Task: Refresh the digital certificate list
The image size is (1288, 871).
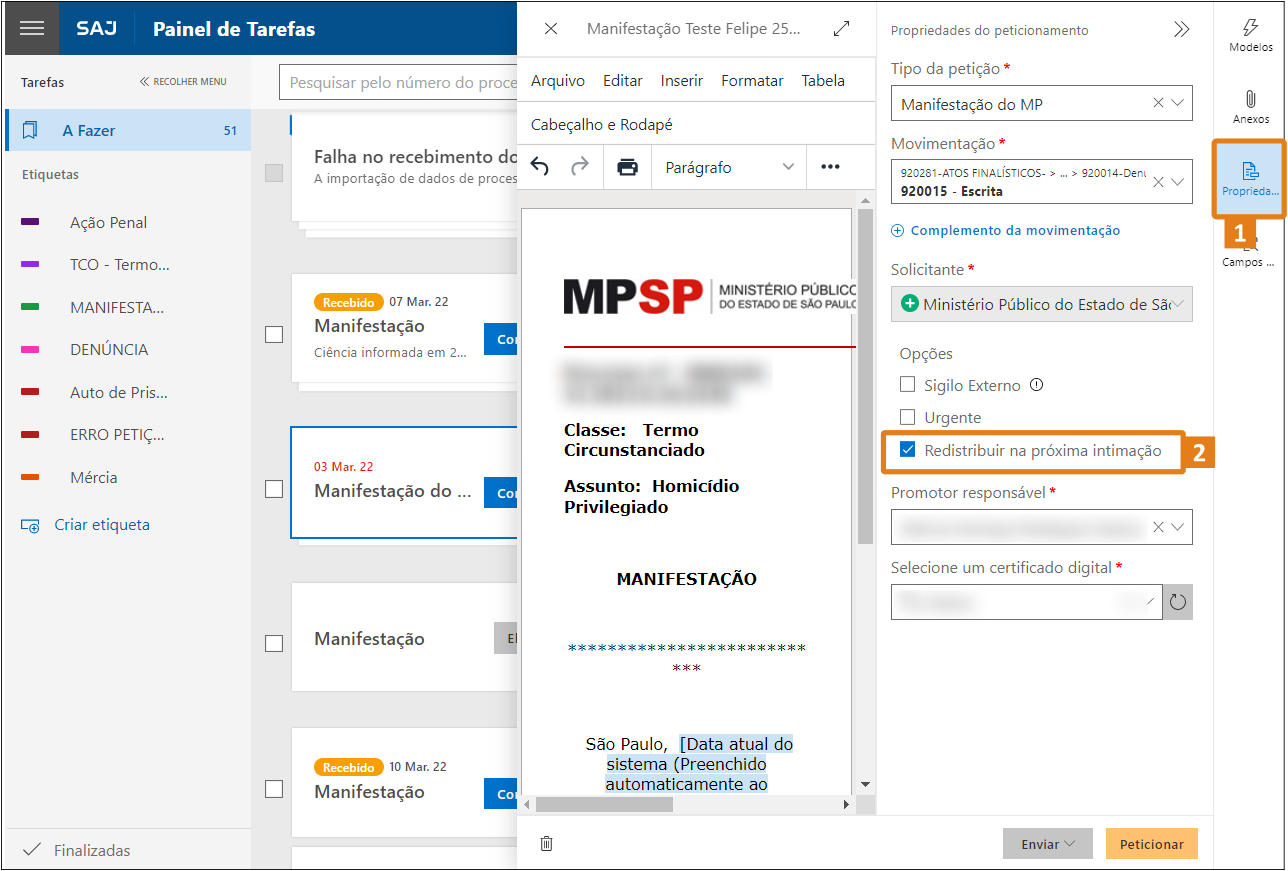Action: 1178,602
